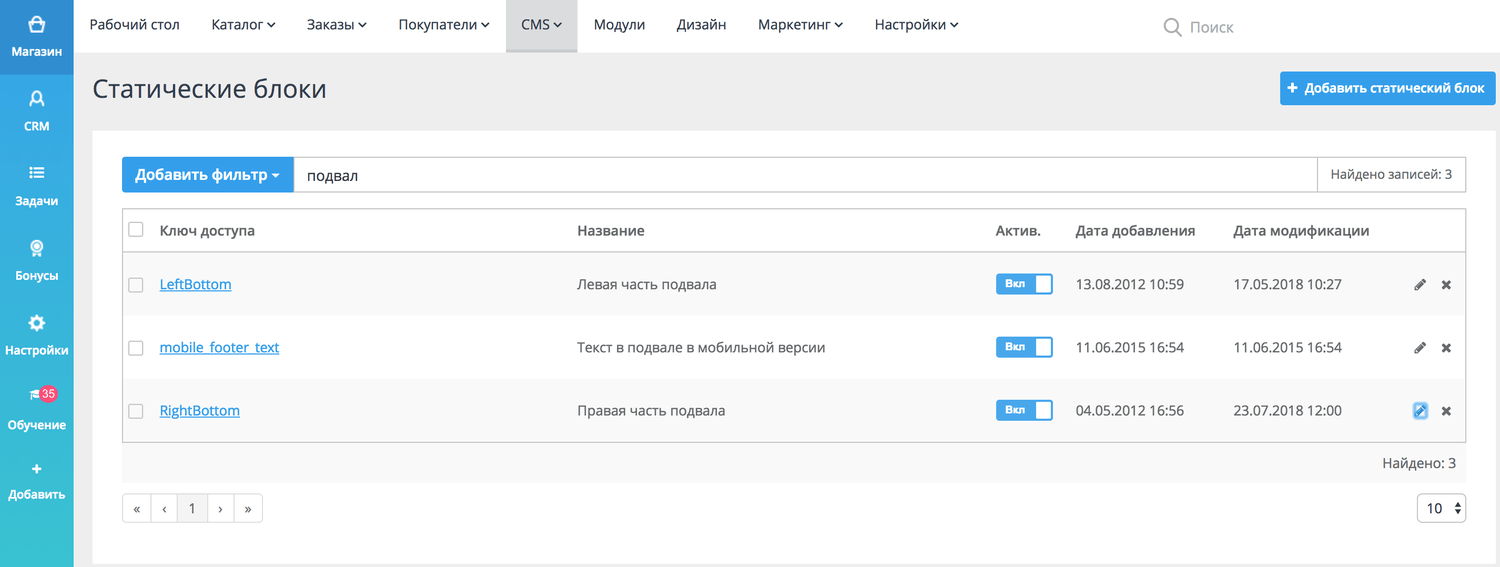Open the Обучение sidebar section
The width and height of the screenshot is (1500, 567).
(x=36, y=410)
